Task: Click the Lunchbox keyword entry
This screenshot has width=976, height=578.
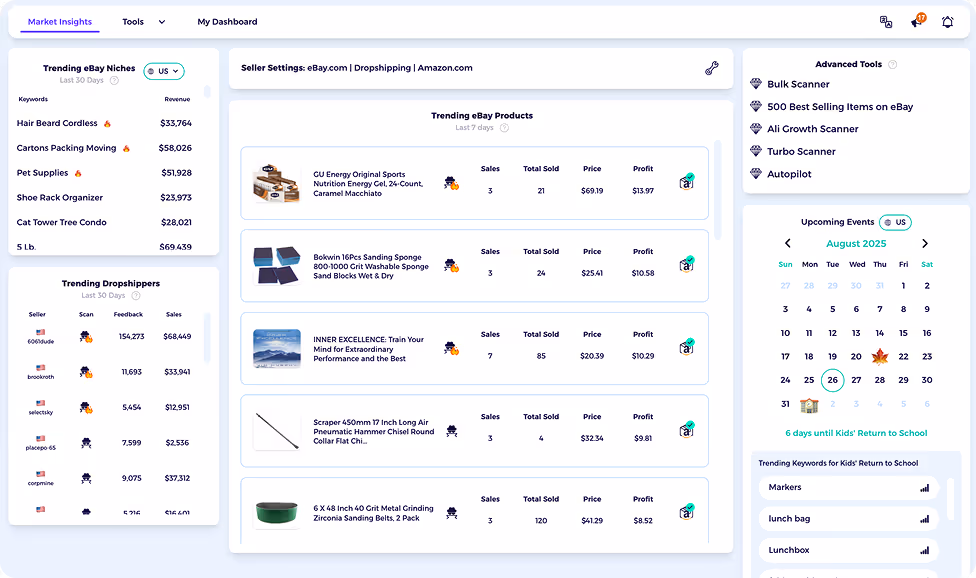Action: pos(848,550)
